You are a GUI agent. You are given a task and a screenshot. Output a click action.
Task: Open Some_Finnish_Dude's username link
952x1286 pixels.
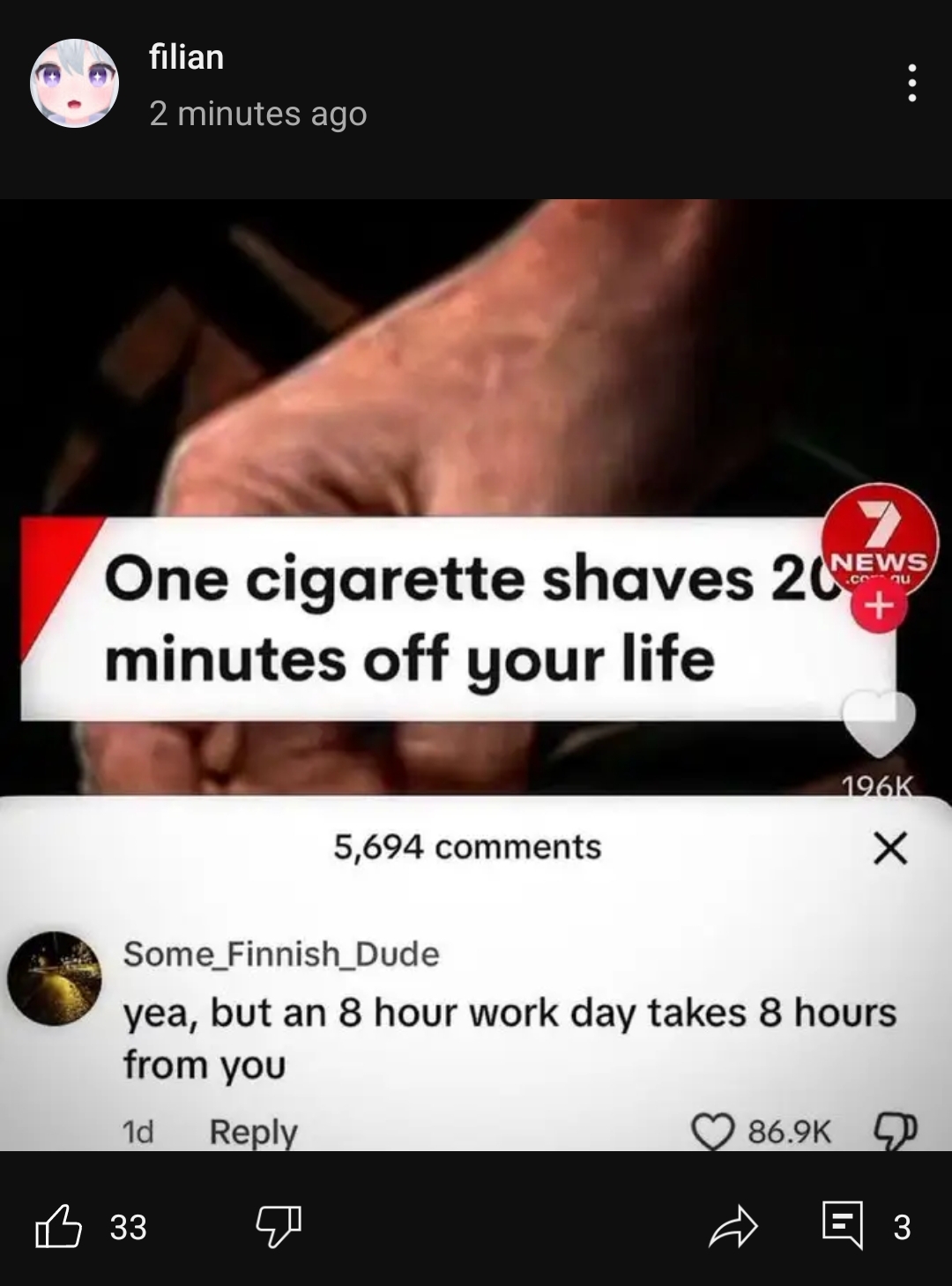tap(281, 954)
